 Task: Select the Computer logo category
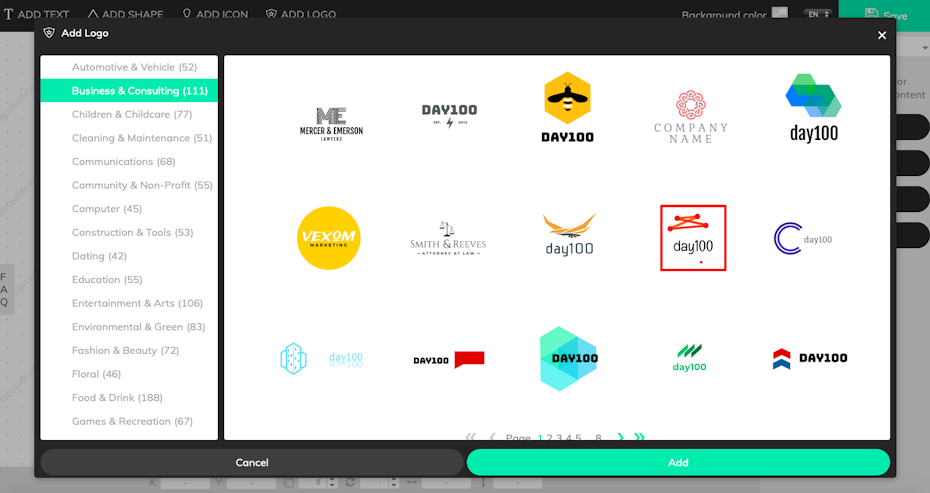coord(107,209)
